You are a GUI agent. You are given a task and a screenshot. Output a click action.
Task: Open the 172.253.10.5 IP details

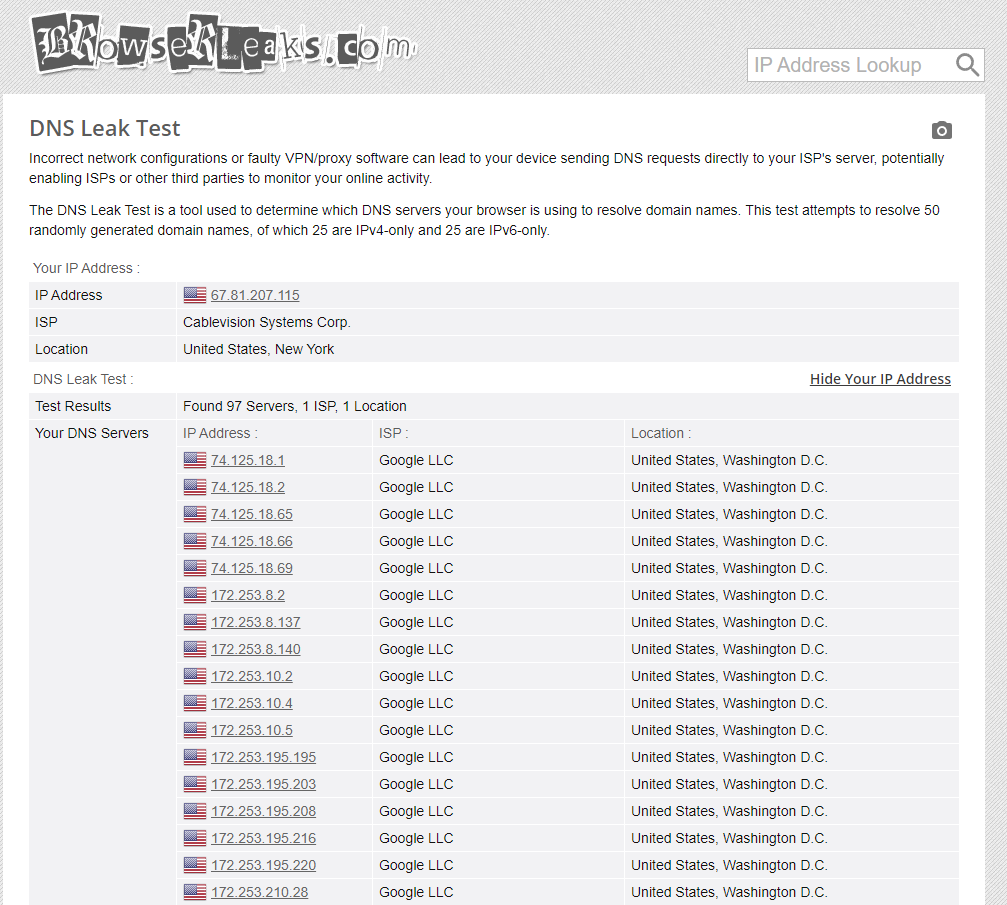point(252,730)
